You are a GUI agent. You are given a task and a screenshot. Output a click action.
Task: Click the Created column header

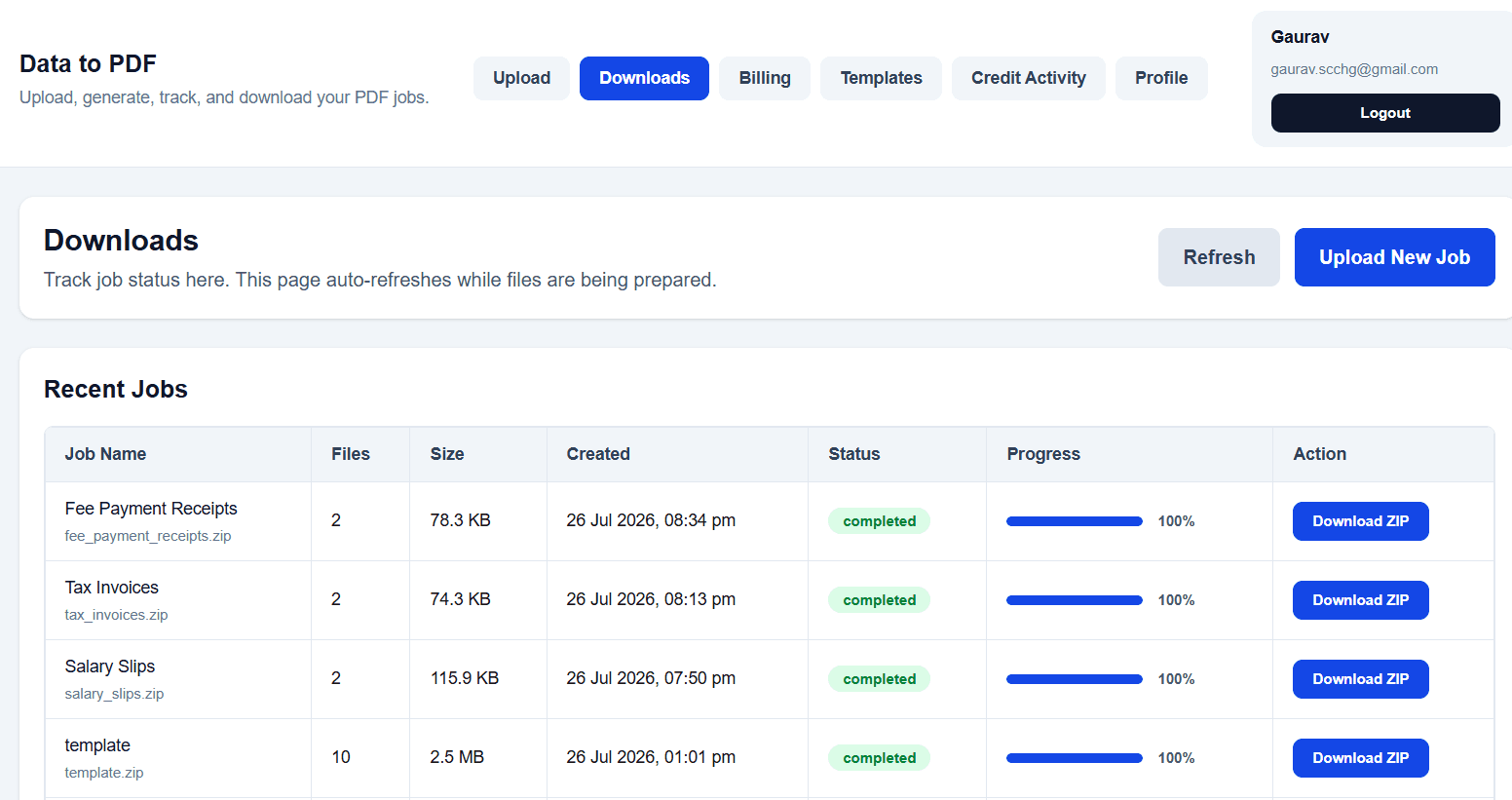598,454
